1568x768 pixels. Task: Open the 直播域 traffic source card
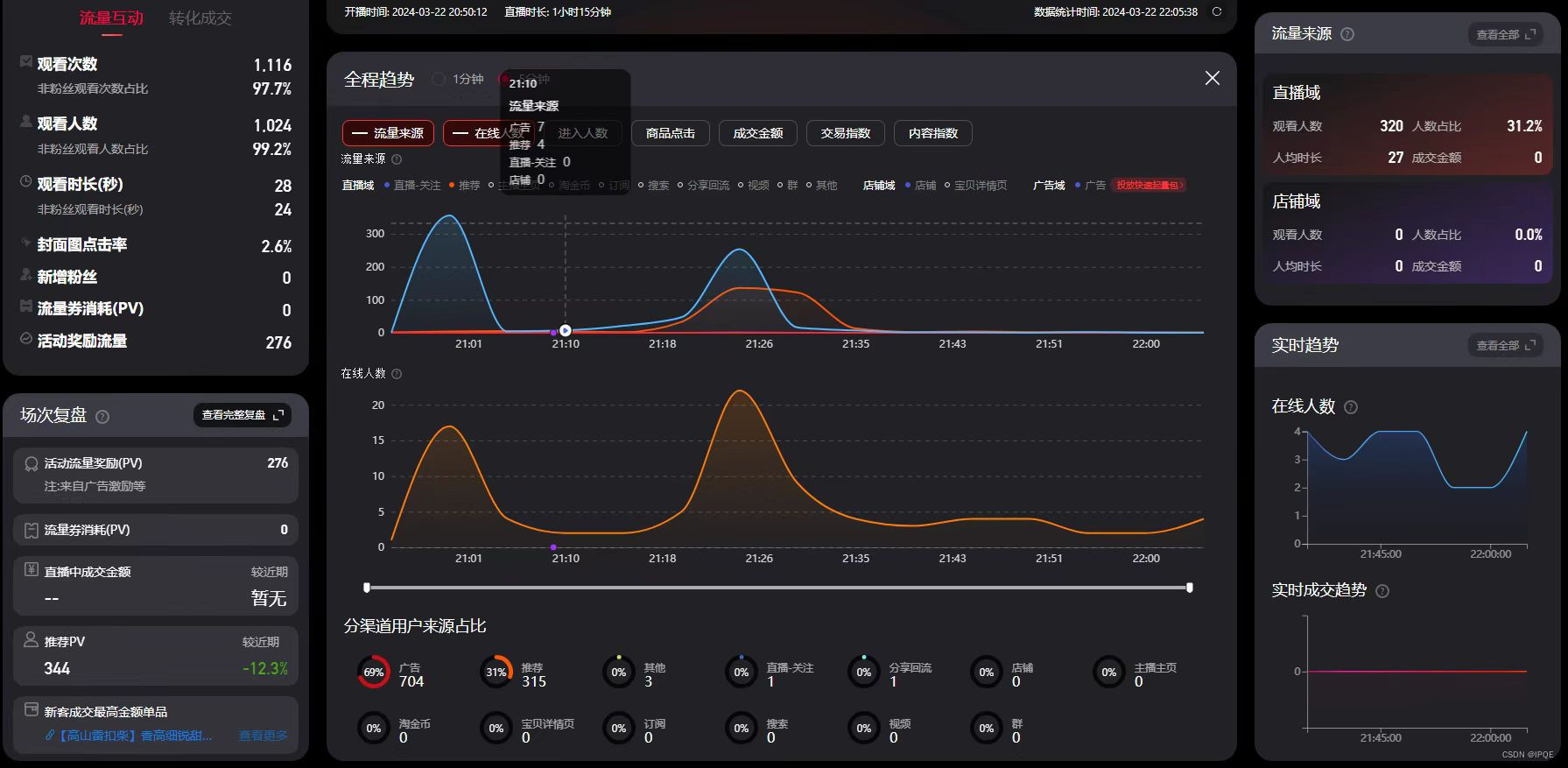(1407, 123)
